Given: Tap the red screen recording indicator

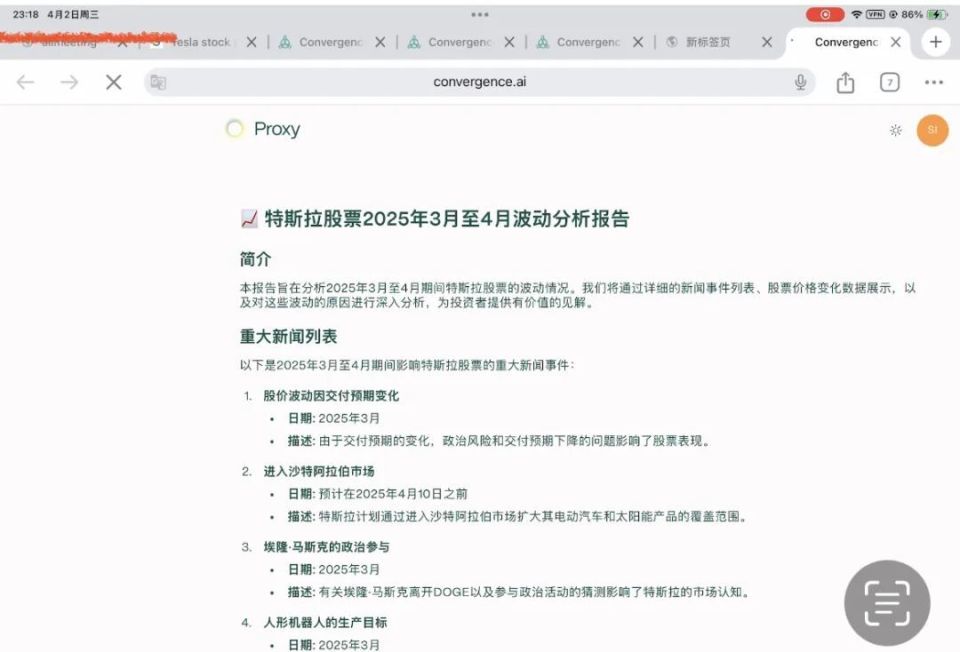Looking at the screenshot, I should 825,14.
